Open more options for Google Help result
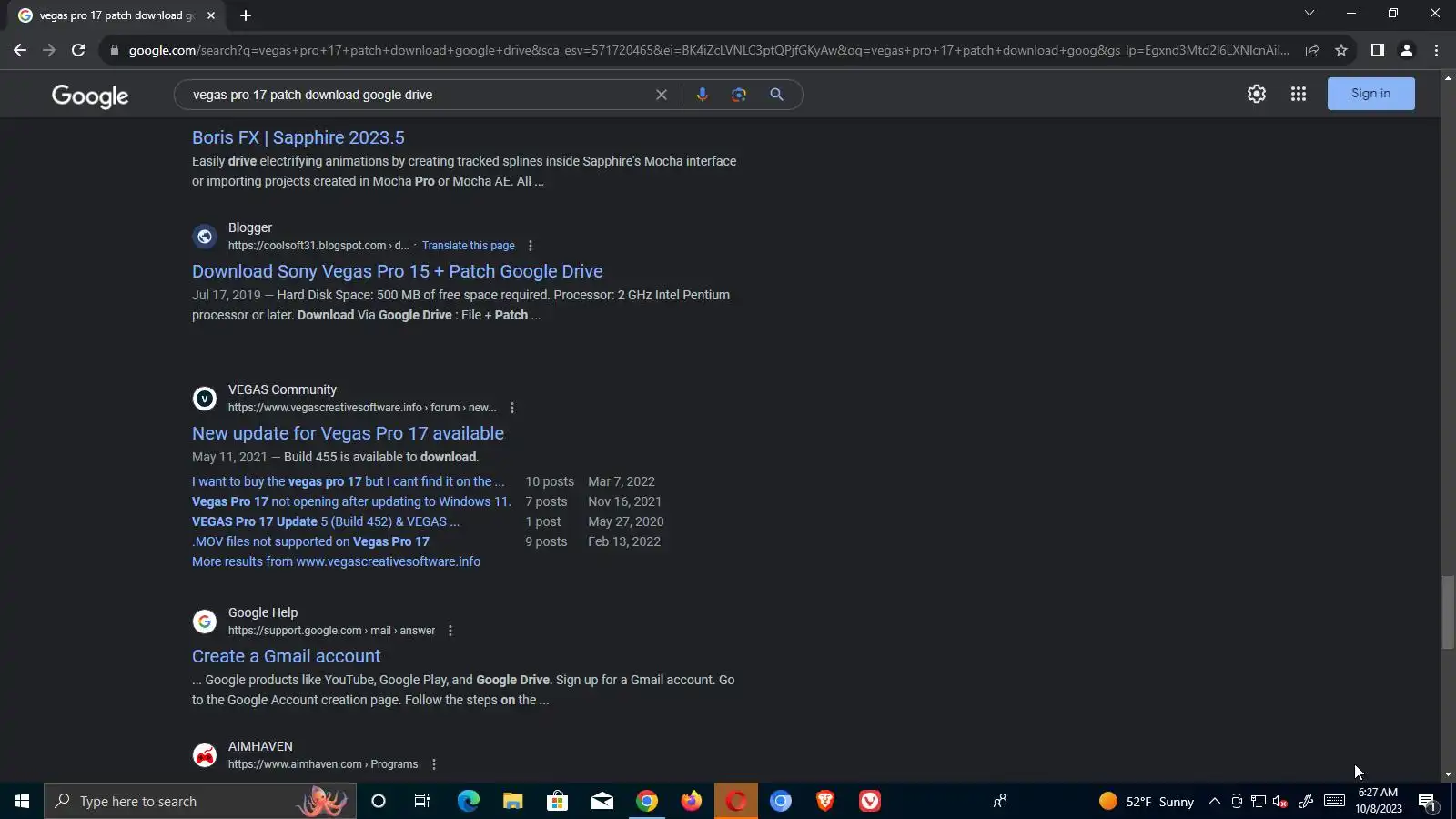This screenshot has width=1456, height=819. [450, 631]
